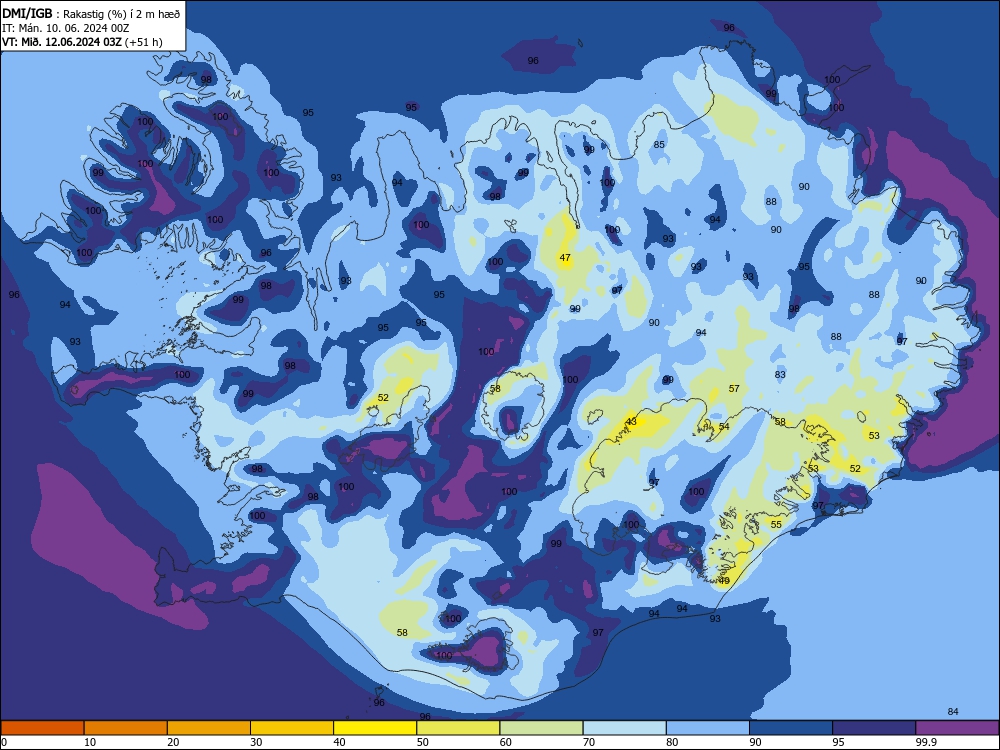This screenshot has height=750, width=1000.
Task: Click the humidity value '49' near the southeast coast
Action: (724, 580)
